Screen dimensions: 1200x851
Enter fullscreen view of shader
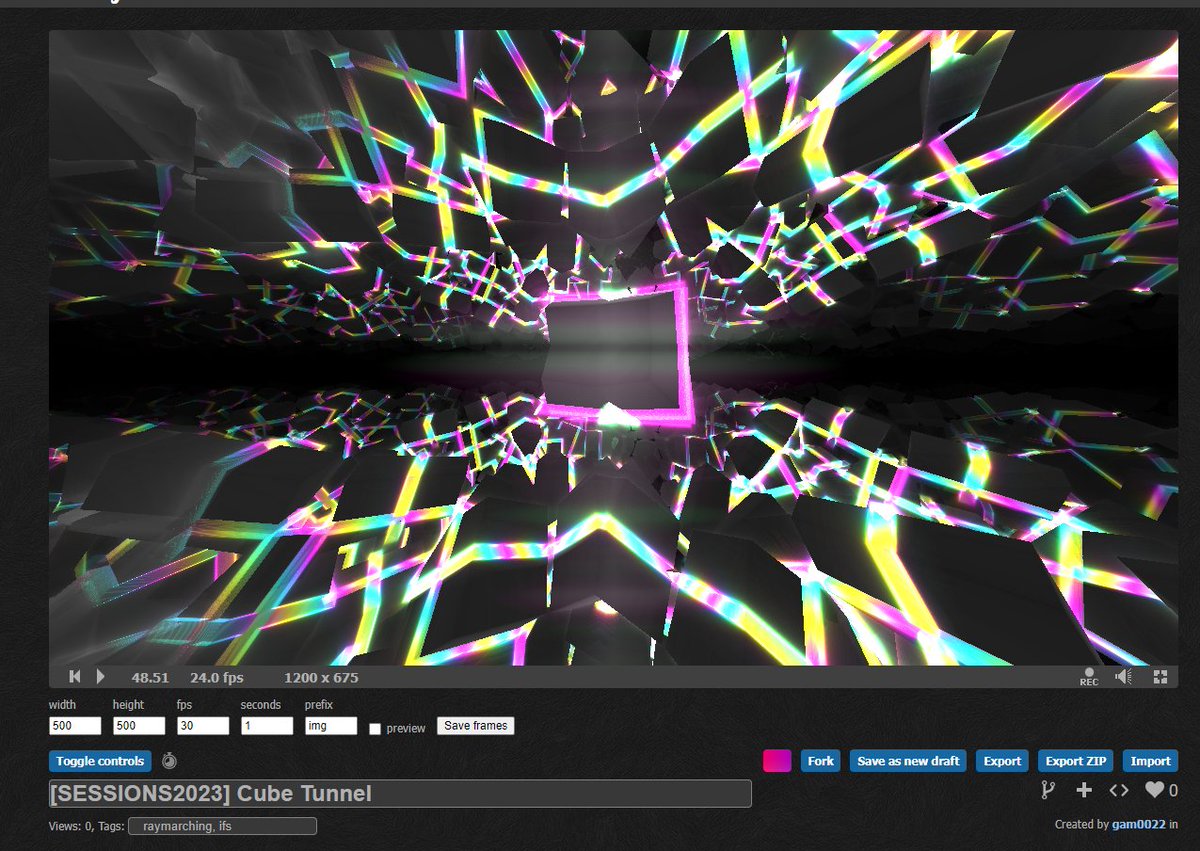pos(1160,677)
